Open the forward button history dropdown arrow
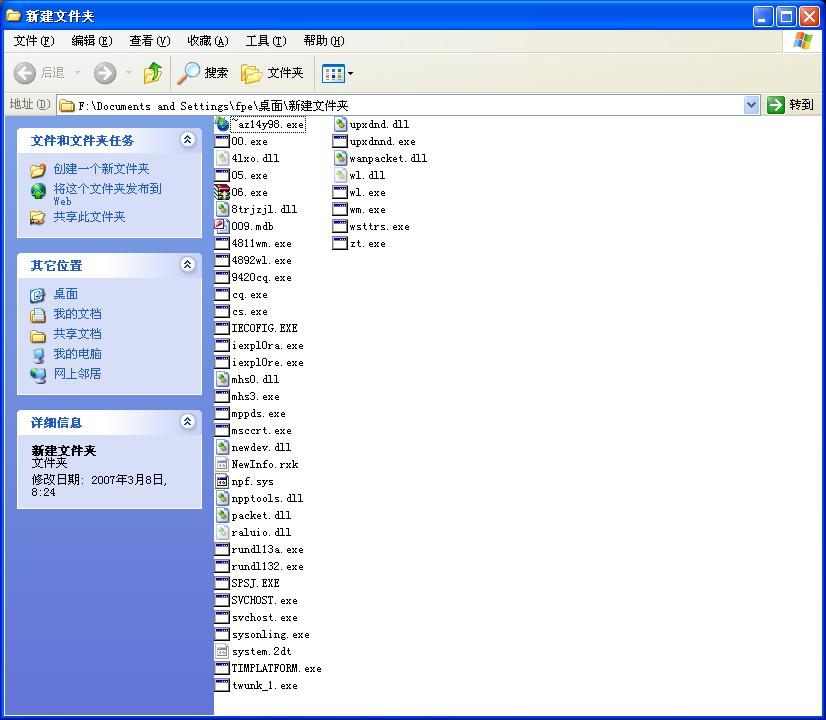The height and width of the screenshot is (720, 826). (128, 73)
